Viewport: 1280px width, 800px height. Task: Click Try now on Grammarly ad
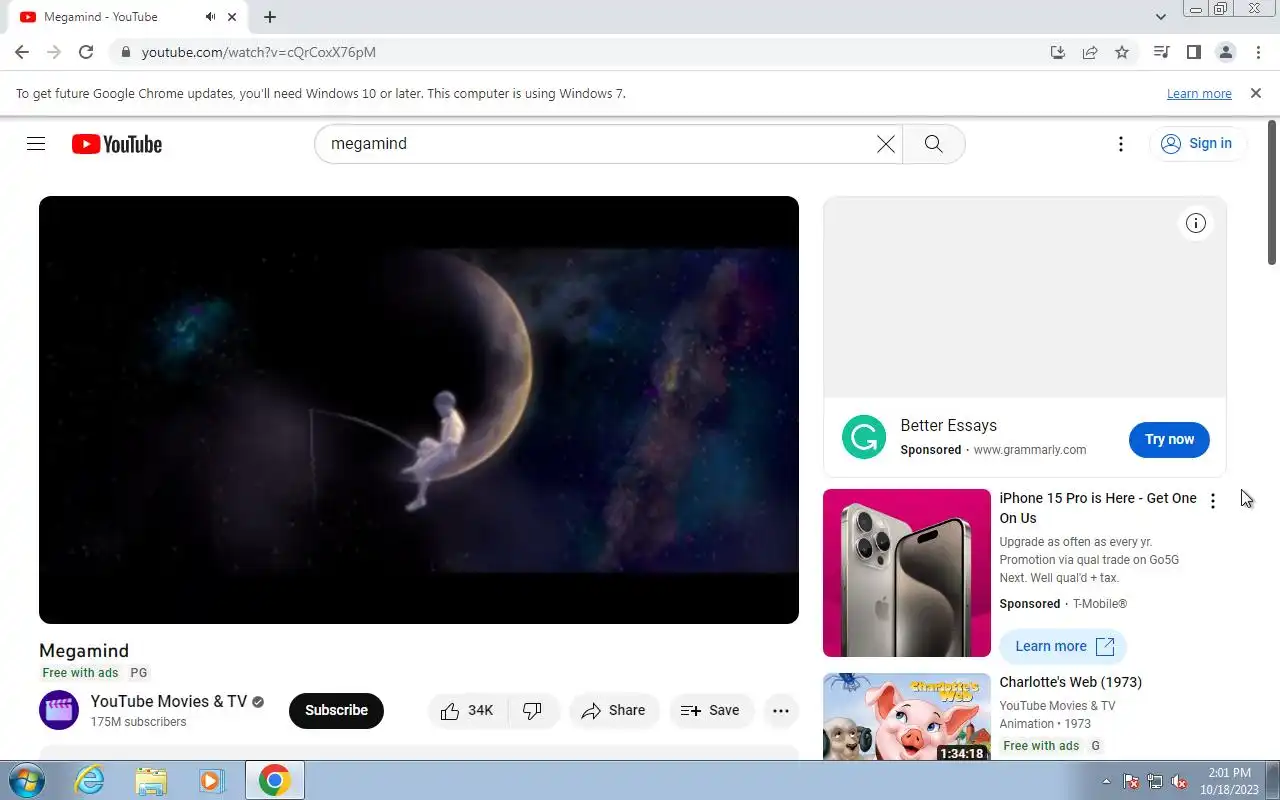point(1169,439)
